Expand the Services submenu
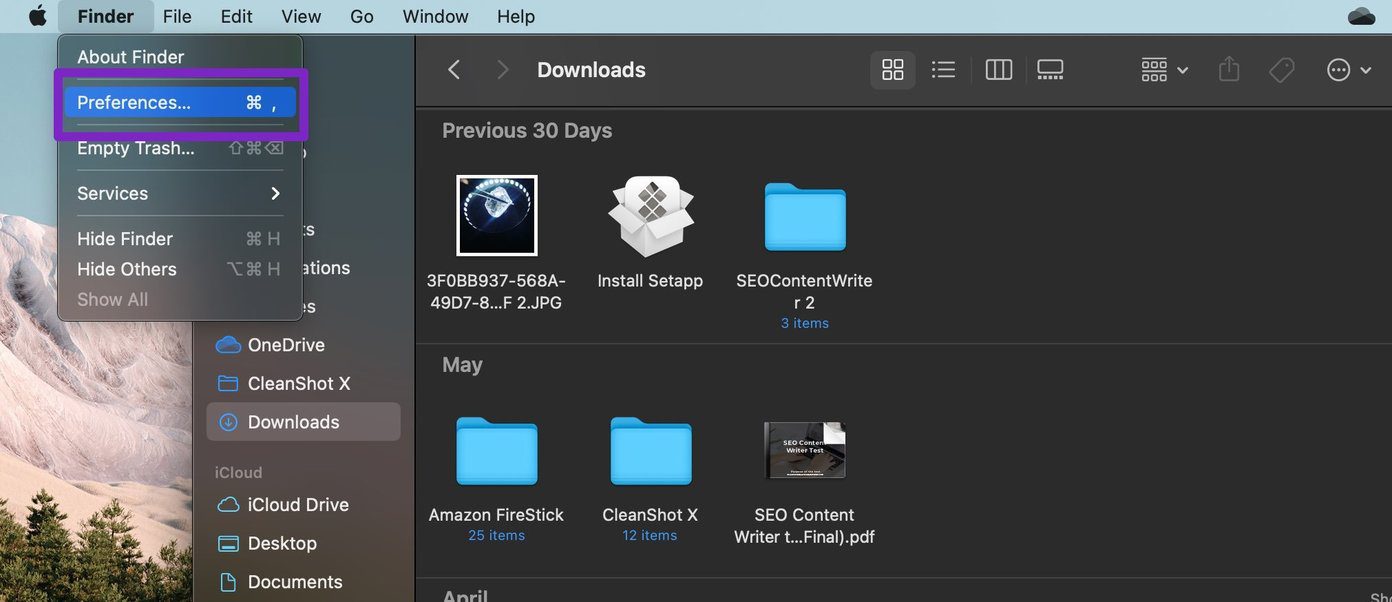Screen dimensions: 1392x602 pos(180,193)
